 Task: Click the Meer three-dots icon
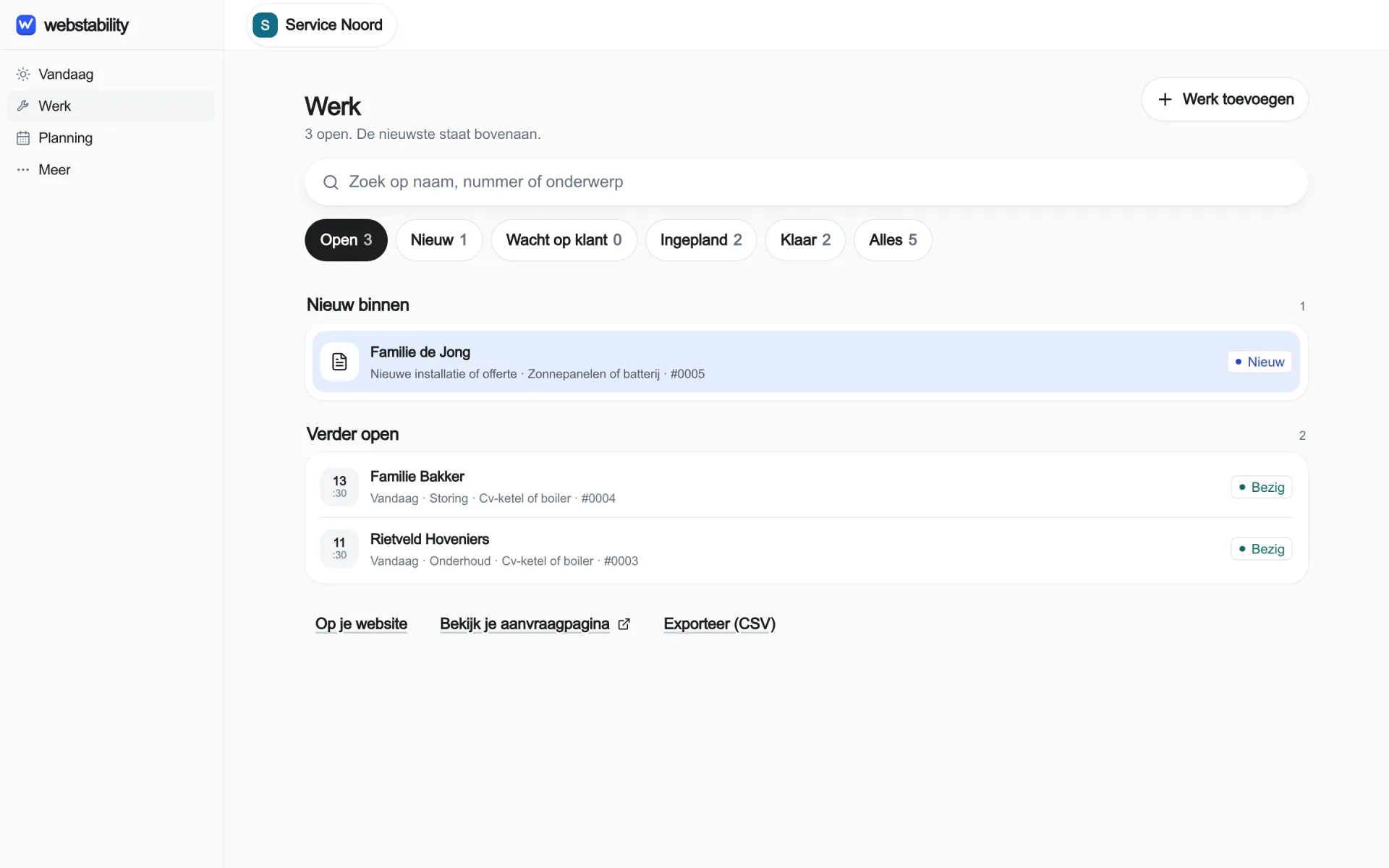pyautogui.click(x=23, y=170)
